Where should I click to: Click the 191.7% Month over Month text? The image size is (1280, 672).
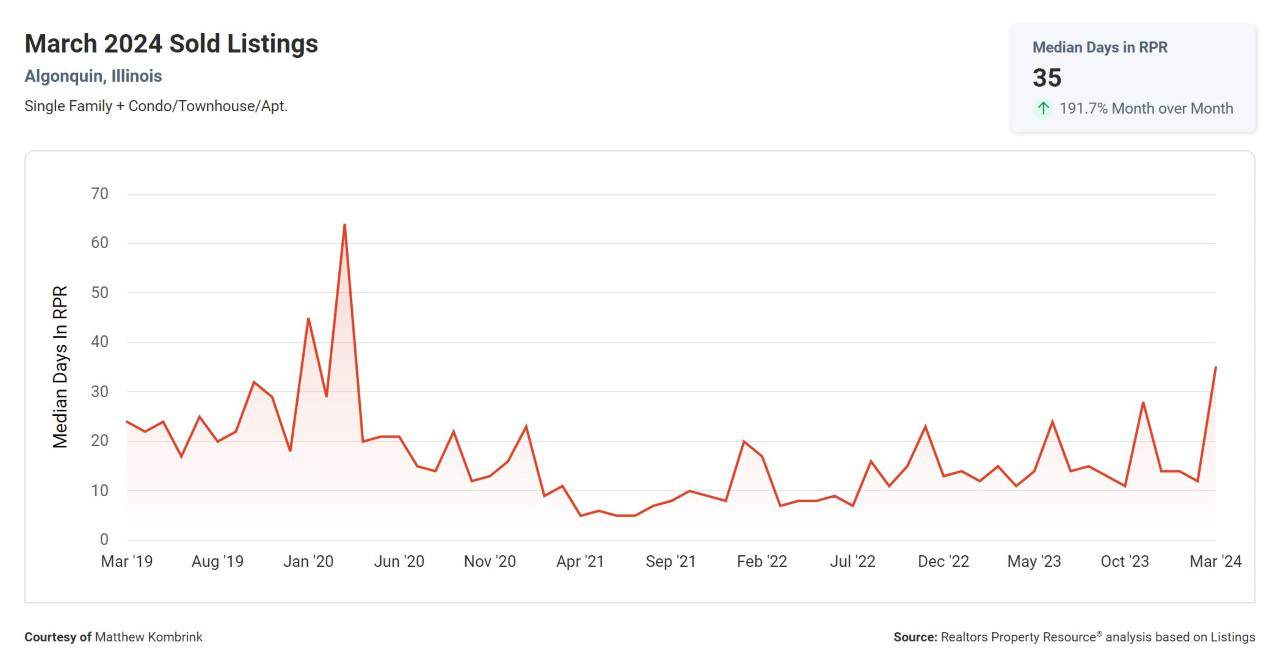pos(1146,108)
